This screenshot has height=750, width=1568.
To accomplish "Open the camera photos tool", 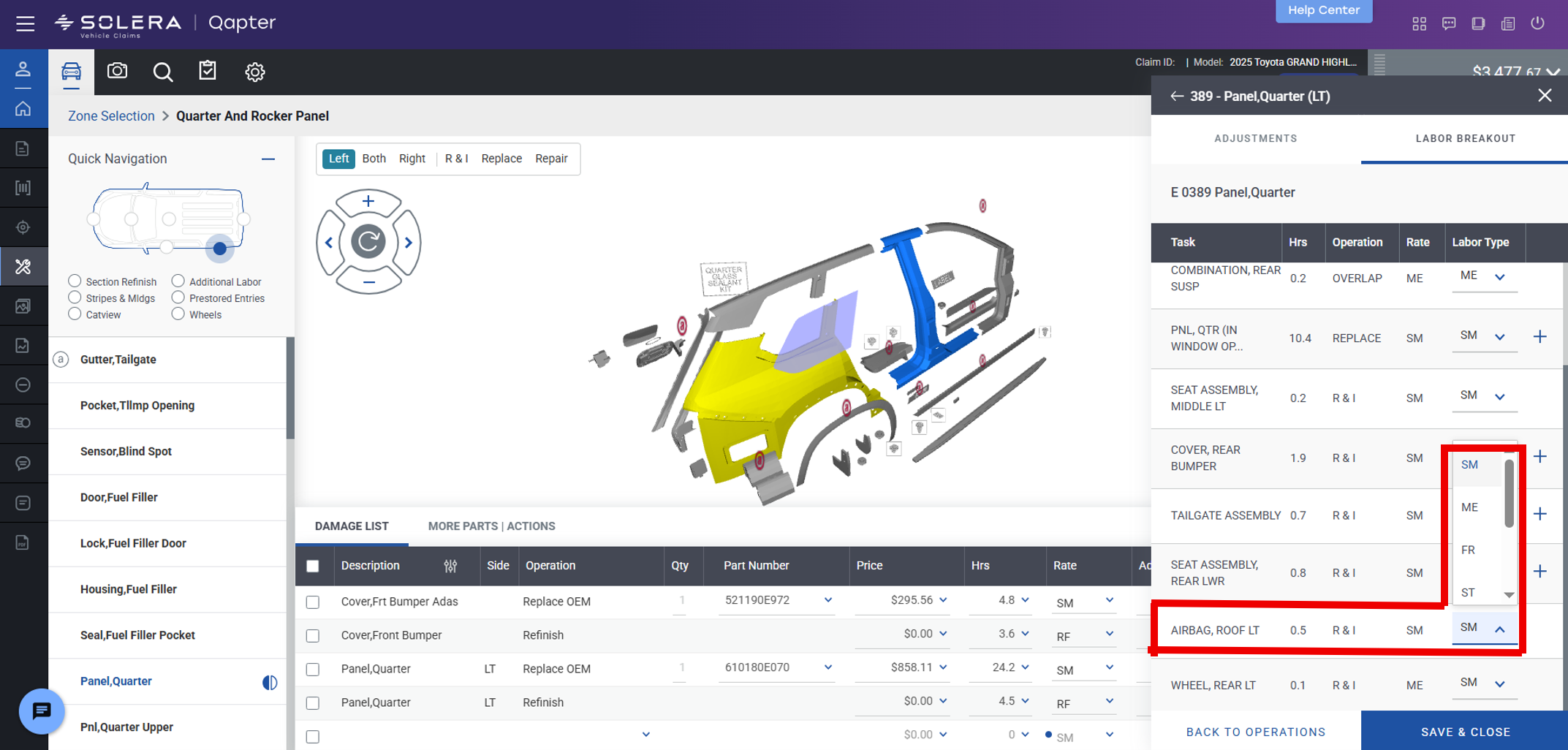I will click(117, 71).
